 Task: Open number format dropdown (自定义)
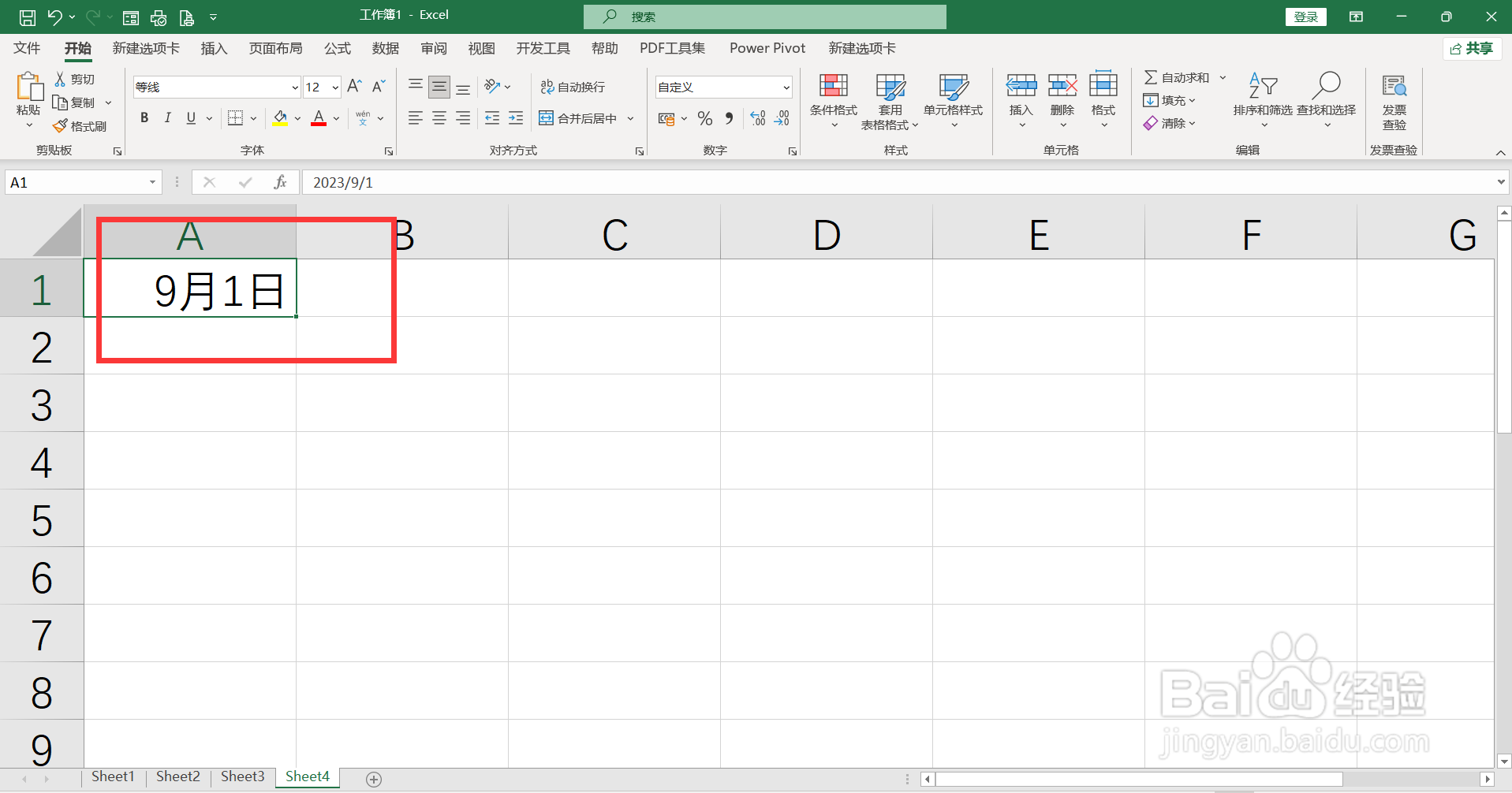coord(786,87)
